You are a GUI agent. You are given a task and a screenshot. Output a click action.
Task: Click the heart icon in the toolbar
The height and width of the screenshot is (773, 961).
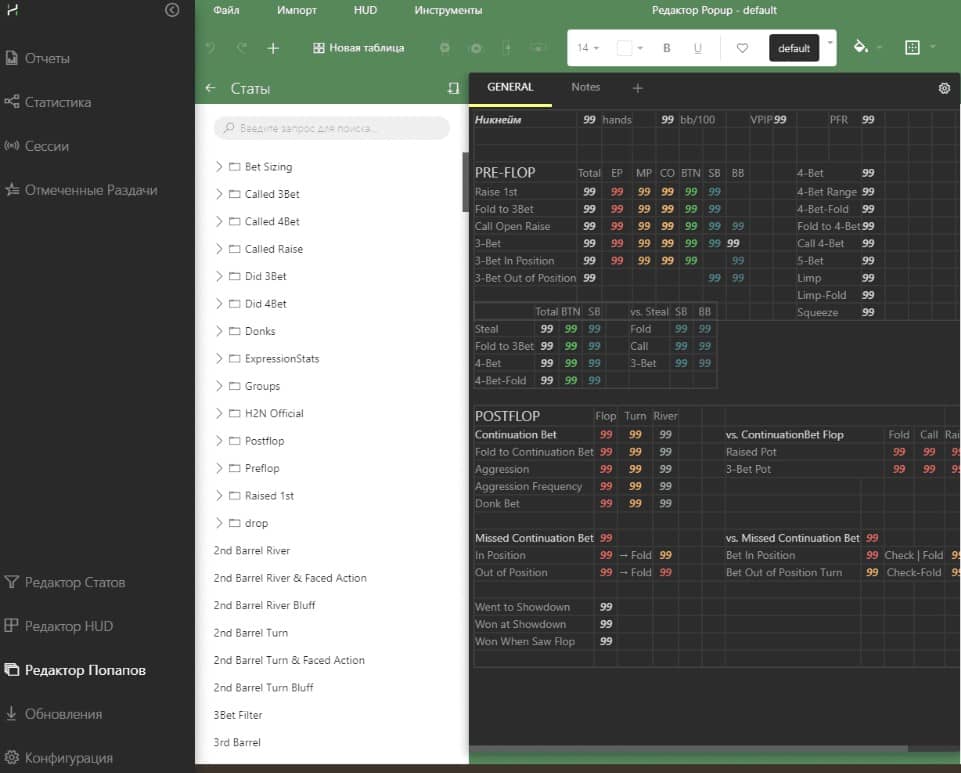click(742, 48)
